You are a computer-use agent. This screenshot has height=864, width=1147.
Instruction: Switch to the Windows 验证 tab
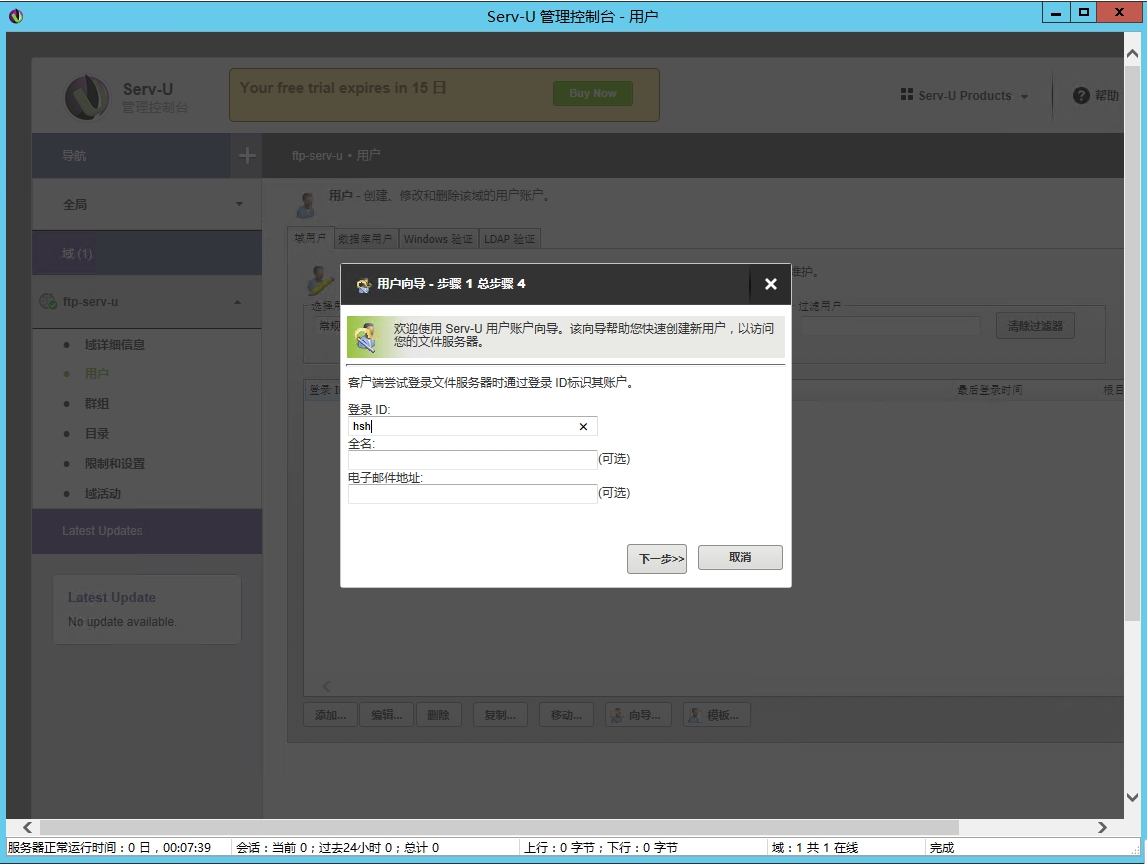tap(438, 239)
